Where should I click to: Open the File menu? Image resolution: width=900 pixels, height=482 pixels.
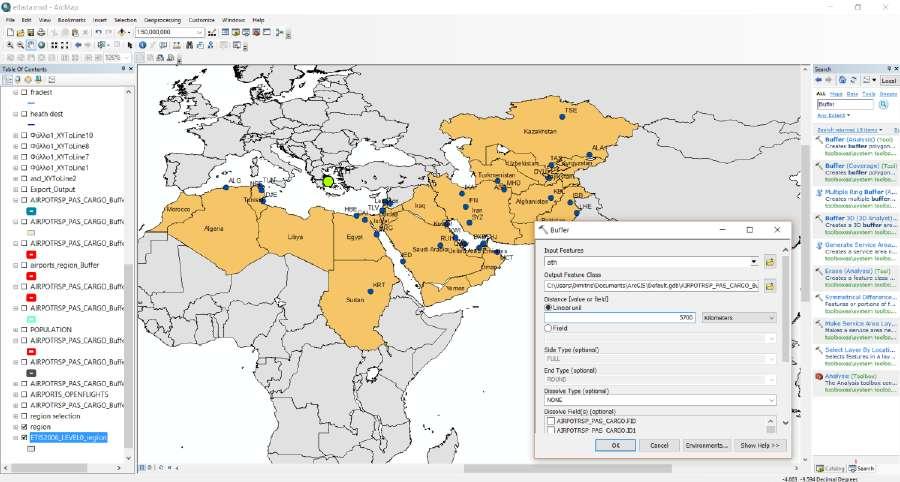10,20
